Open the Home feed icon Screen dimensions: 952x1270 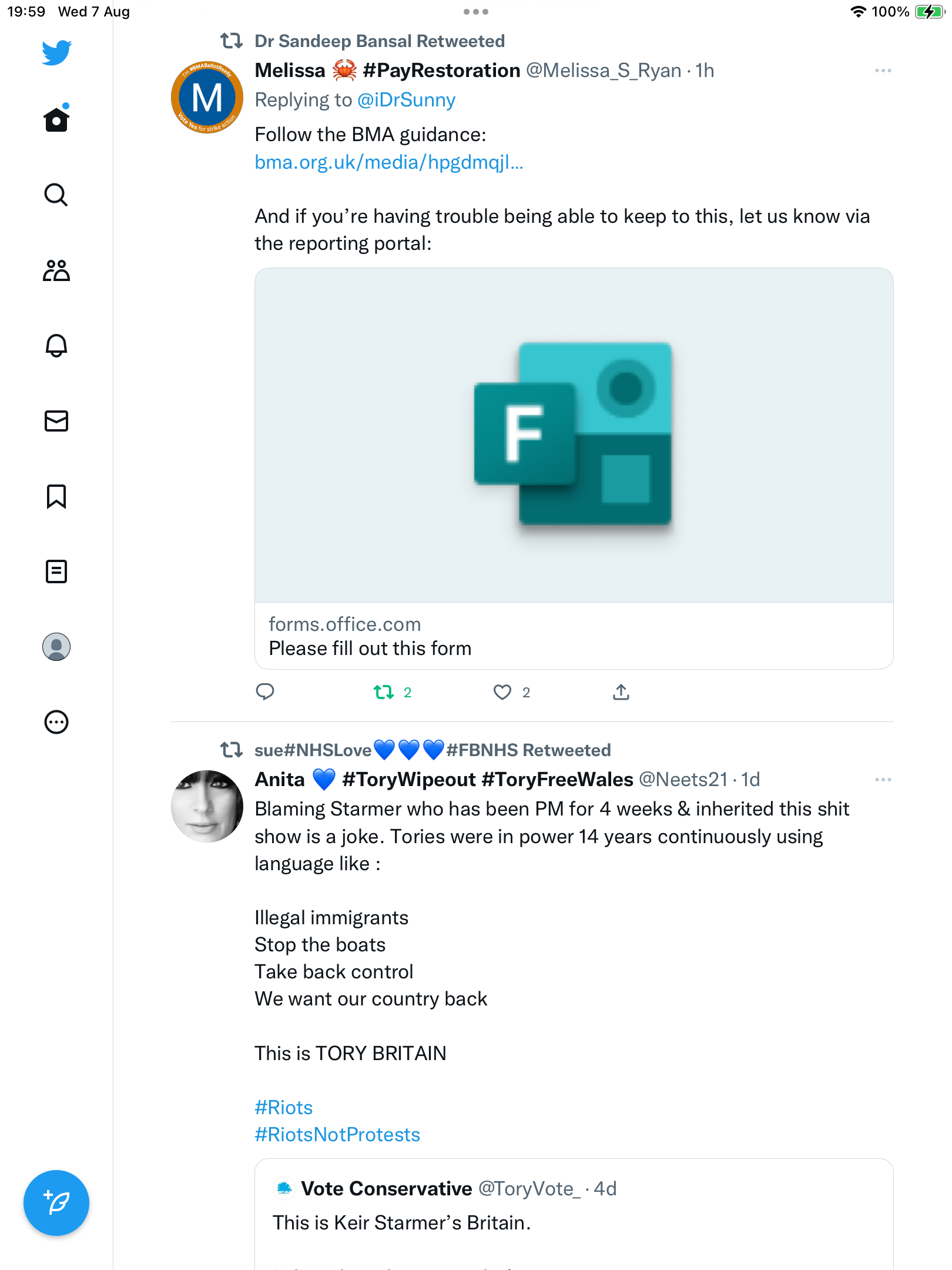[x=56, y=119]
